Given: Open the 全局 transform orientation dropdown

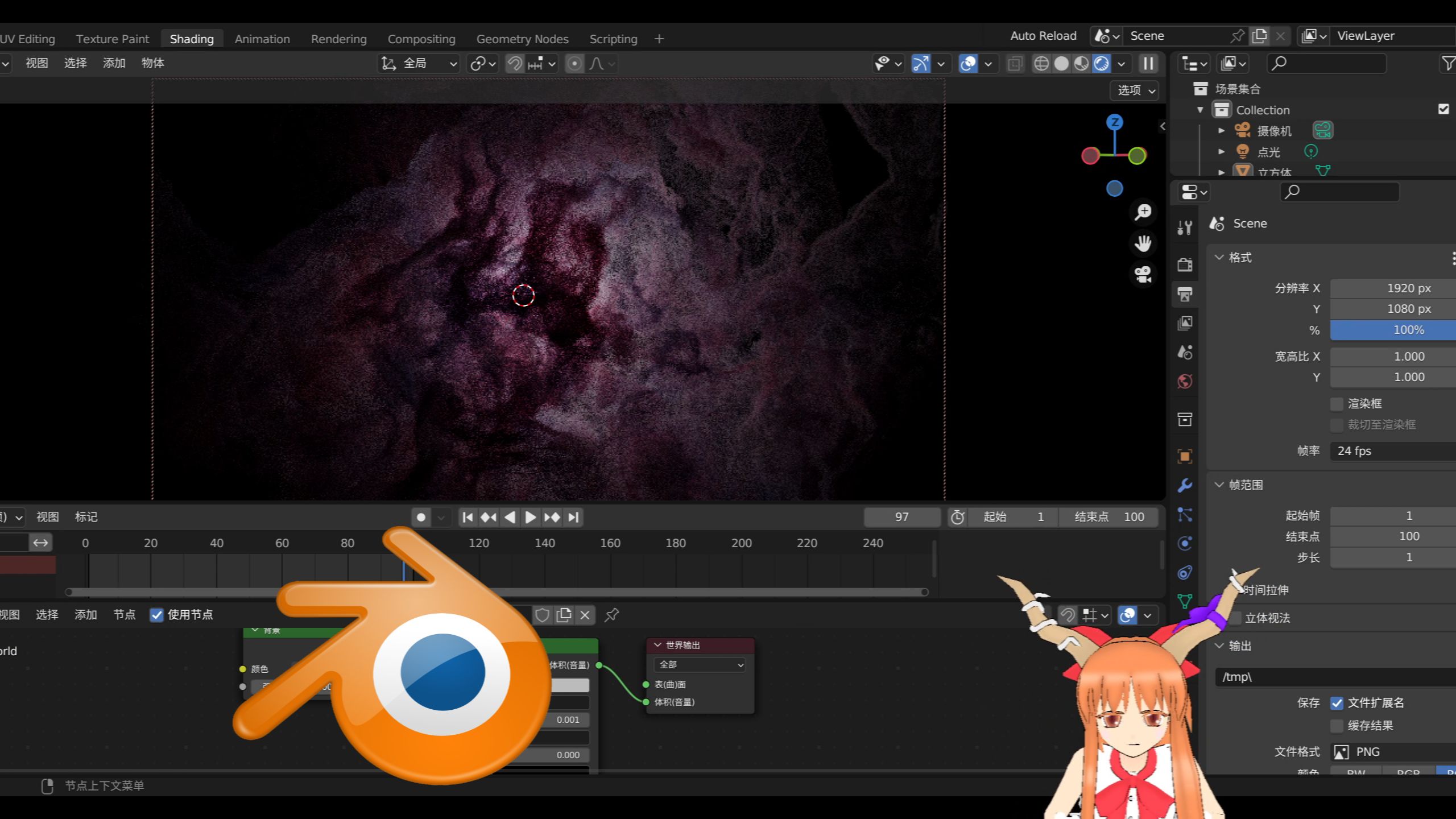Looking at the screenshot, I should [419, 64].
